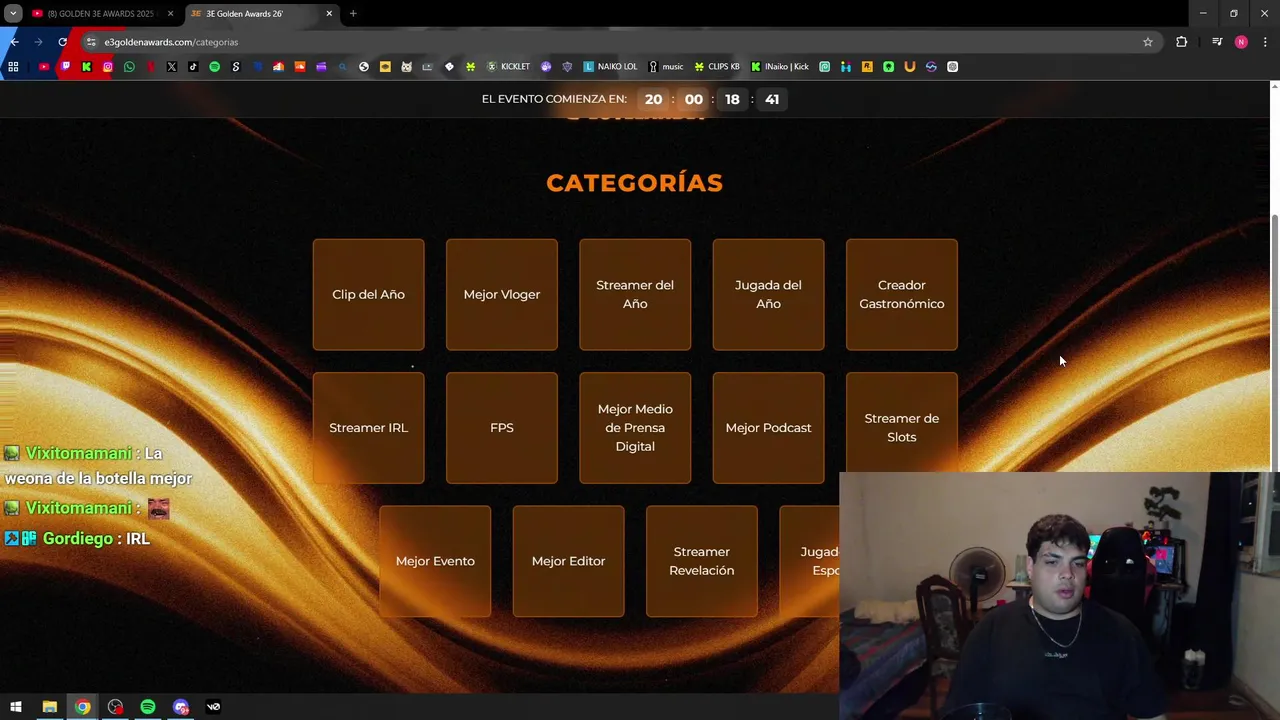Open the Streamer del Año category
The image size is (1280, 720).
click(635, 294)
